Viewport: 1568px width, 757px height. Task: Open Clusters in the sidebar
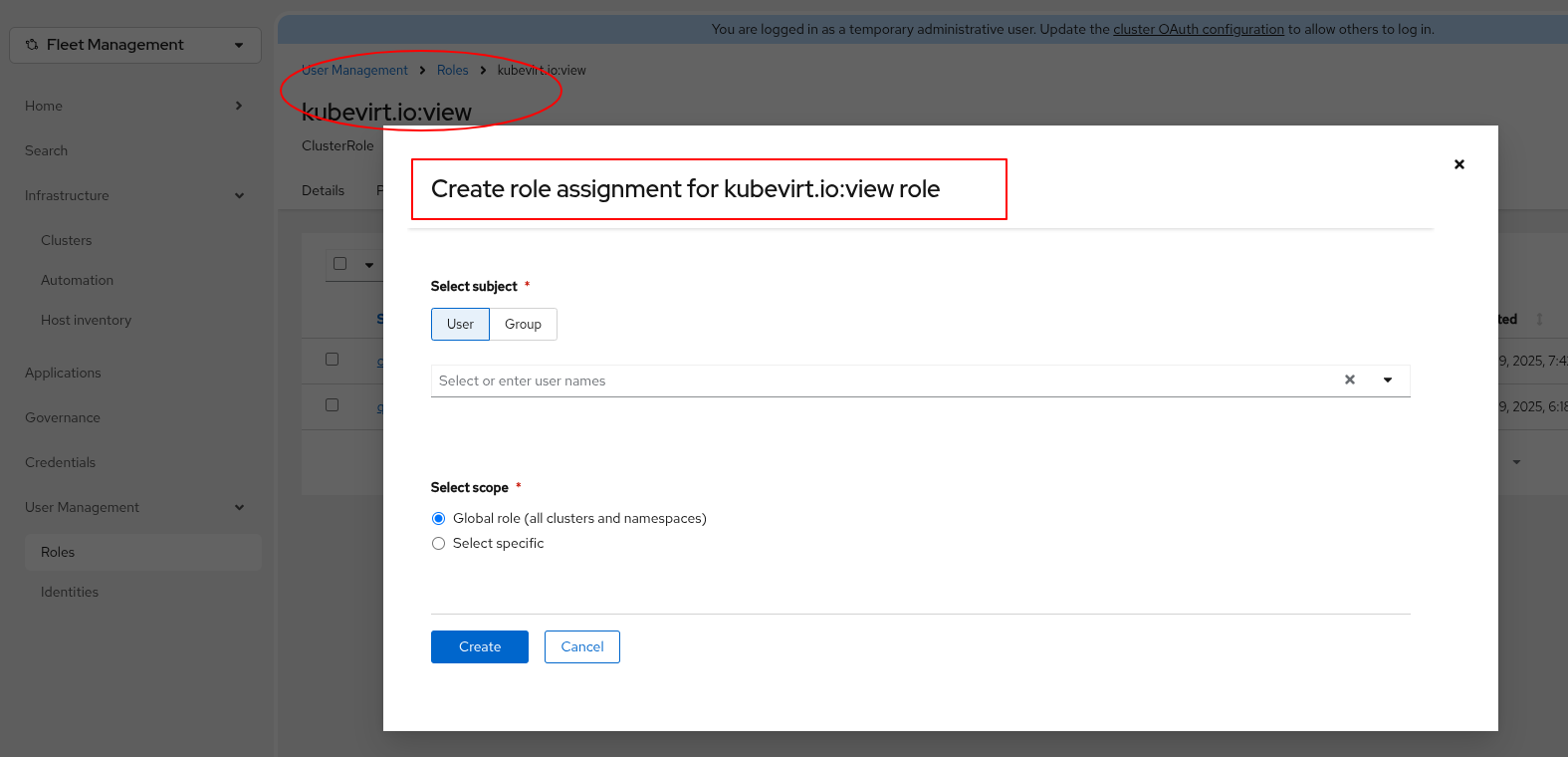click(66, 240)
